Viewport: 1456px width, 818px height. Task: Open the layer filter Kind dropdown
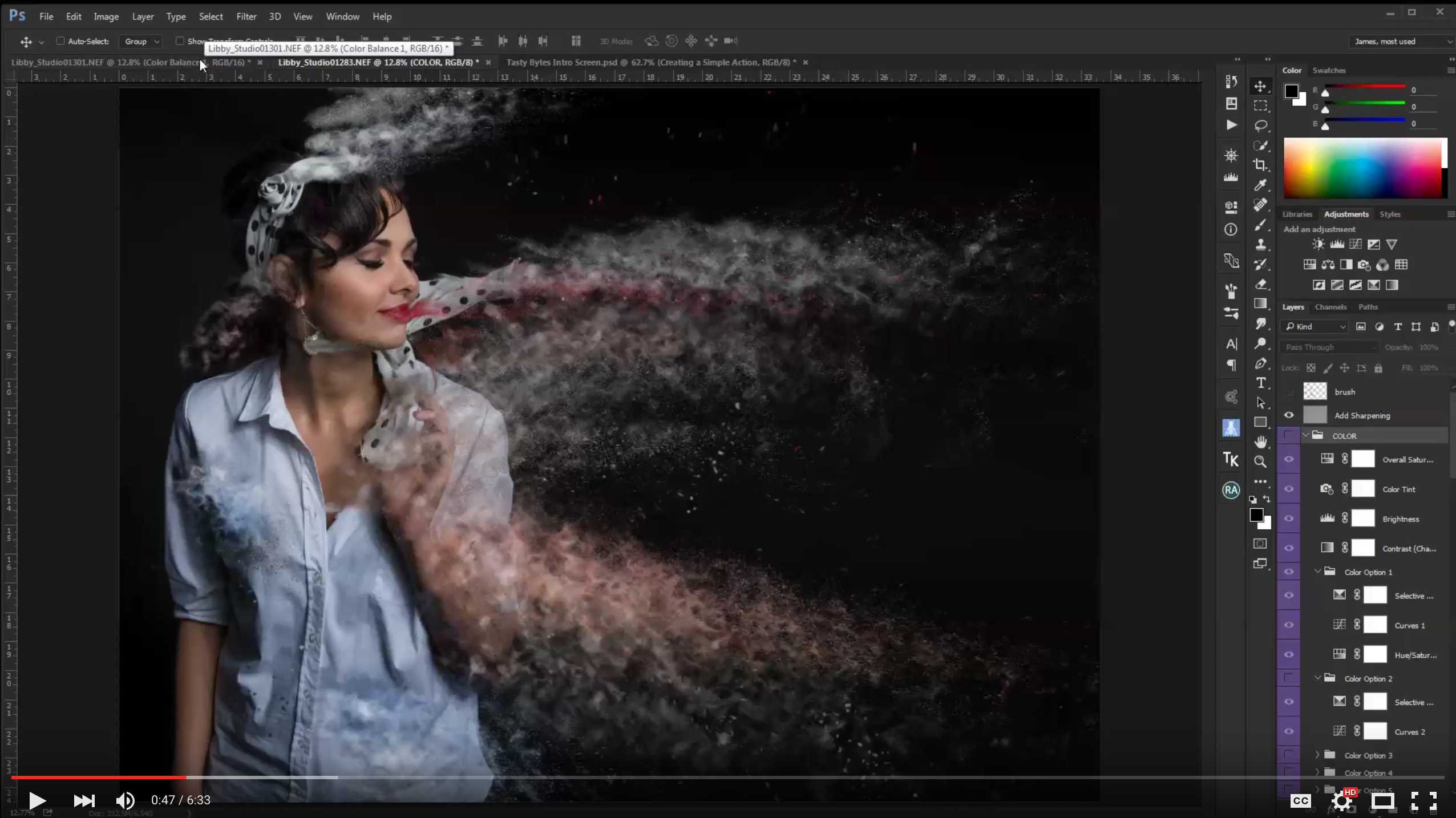pos(1315,327)
